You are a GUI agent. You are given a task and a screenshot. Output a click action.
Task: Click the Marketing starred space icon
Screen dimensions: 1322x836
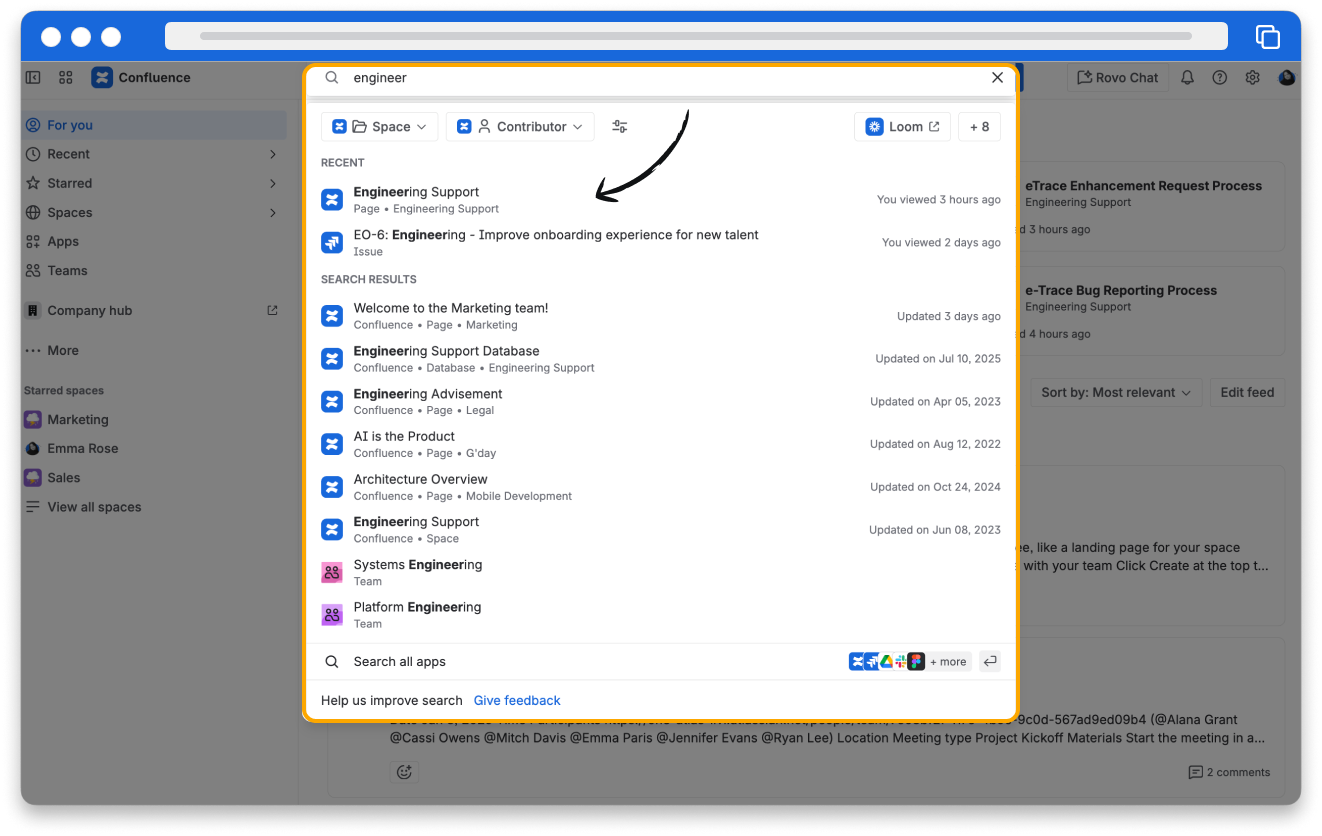coord(33,419)
